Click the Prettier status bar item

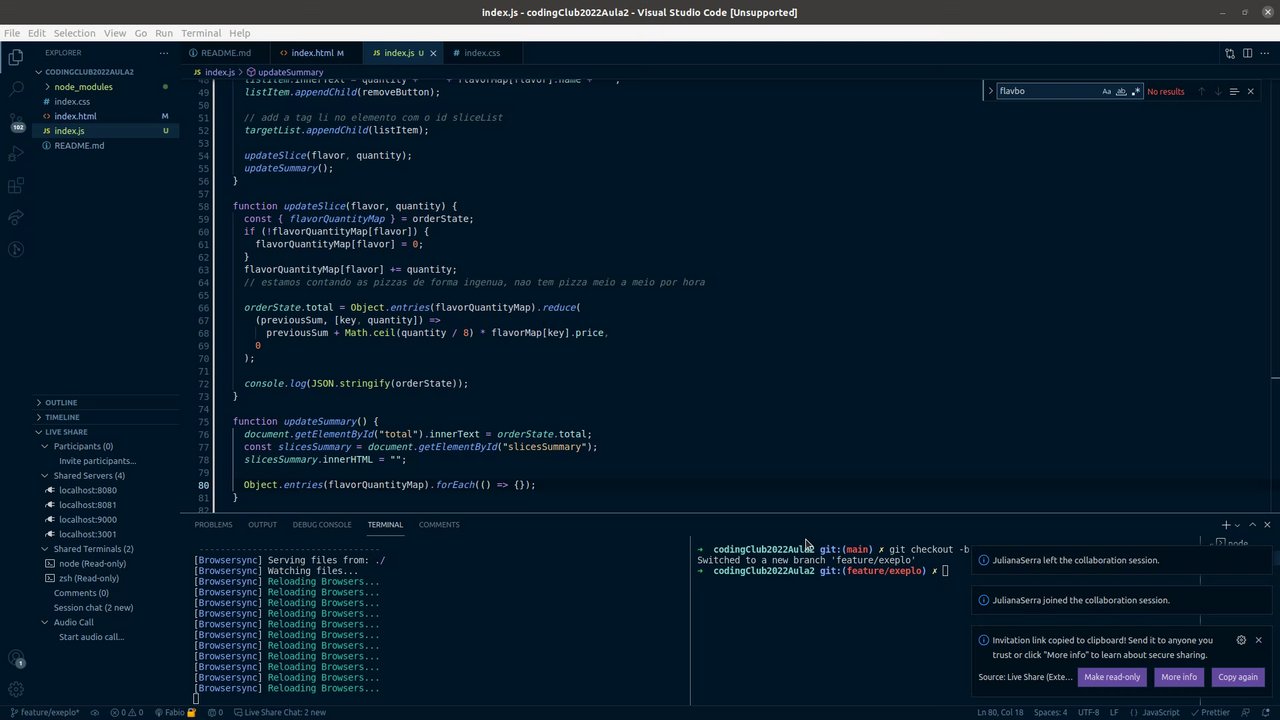click(x=1210, y=713)
